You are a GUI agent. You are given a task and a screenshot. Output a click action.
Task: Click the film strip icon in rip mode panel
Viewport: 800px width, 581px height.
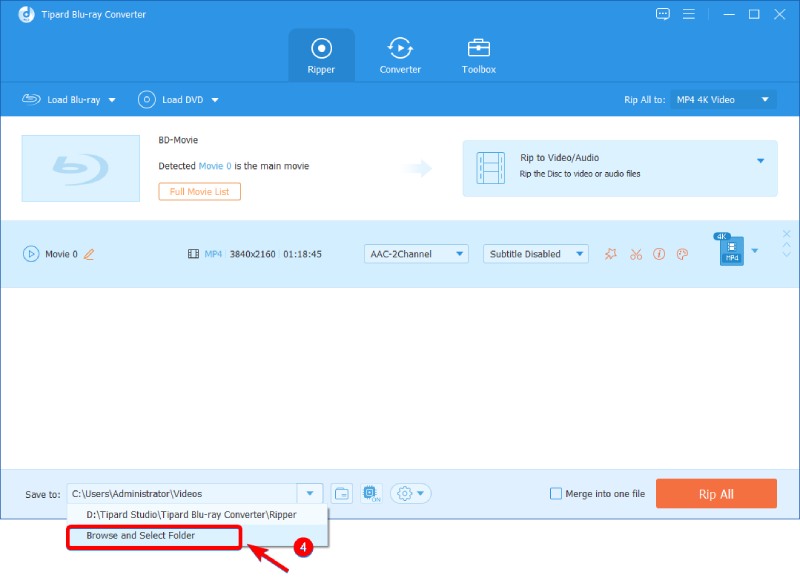tap(490, 168)
